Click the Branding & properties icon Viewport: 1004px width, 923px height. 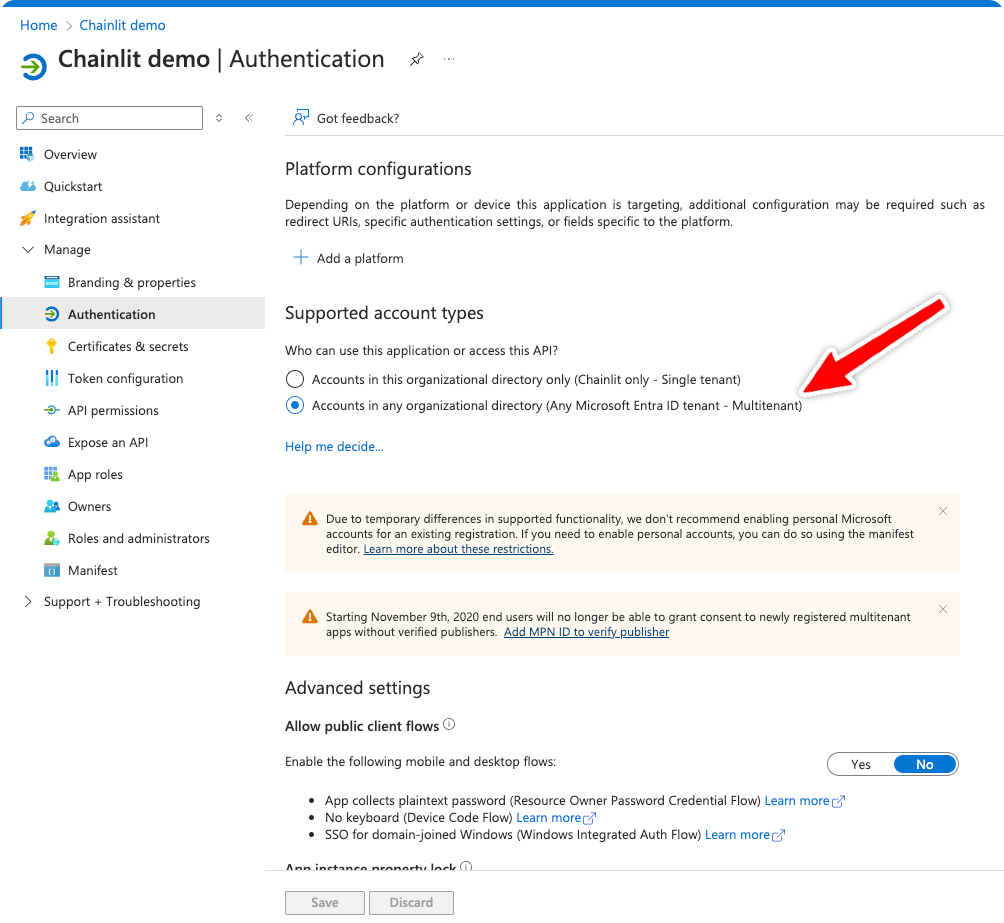click(x=52, y=282)
